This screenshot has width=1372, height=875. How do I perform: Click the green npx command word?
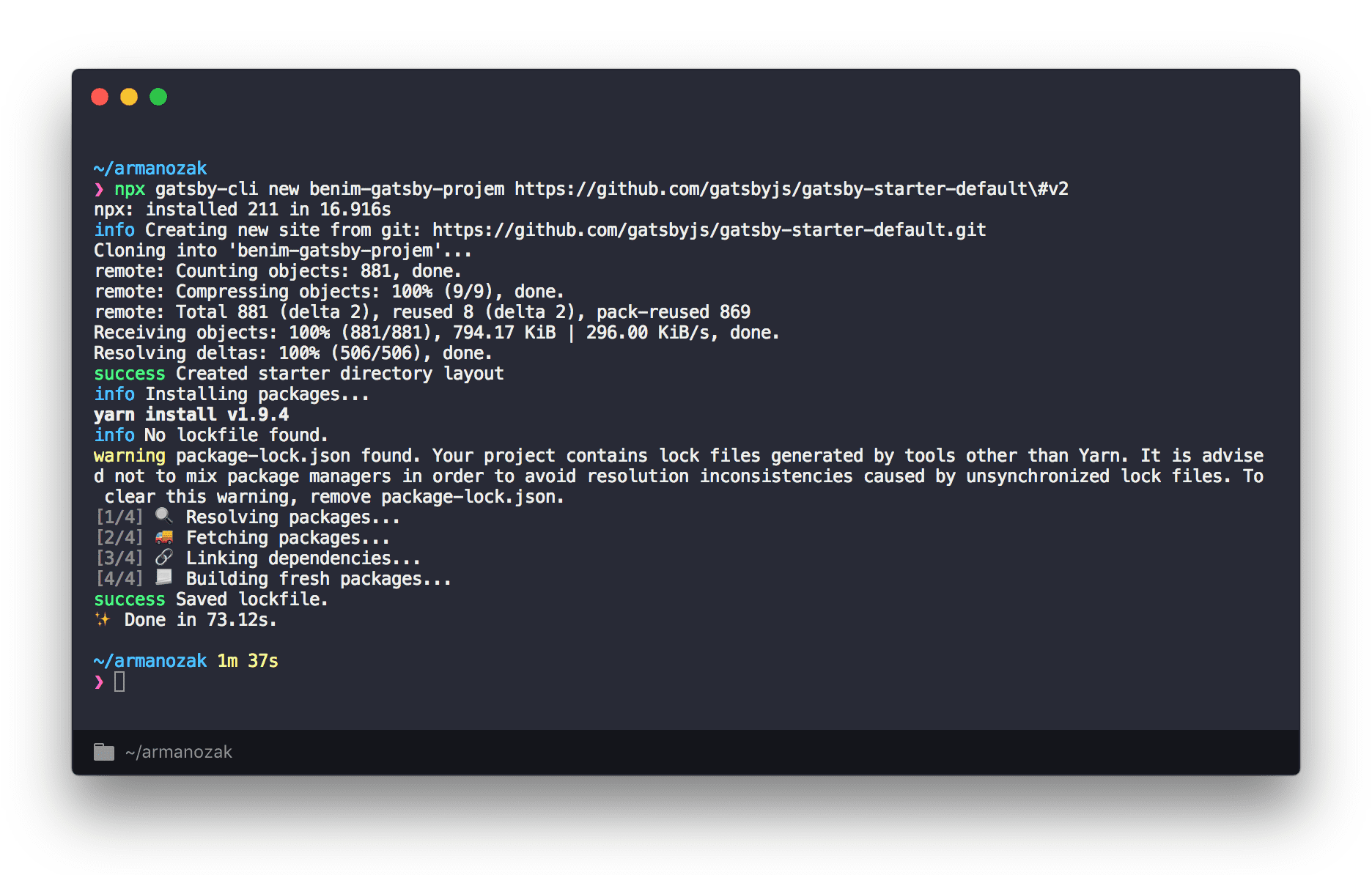130,189
